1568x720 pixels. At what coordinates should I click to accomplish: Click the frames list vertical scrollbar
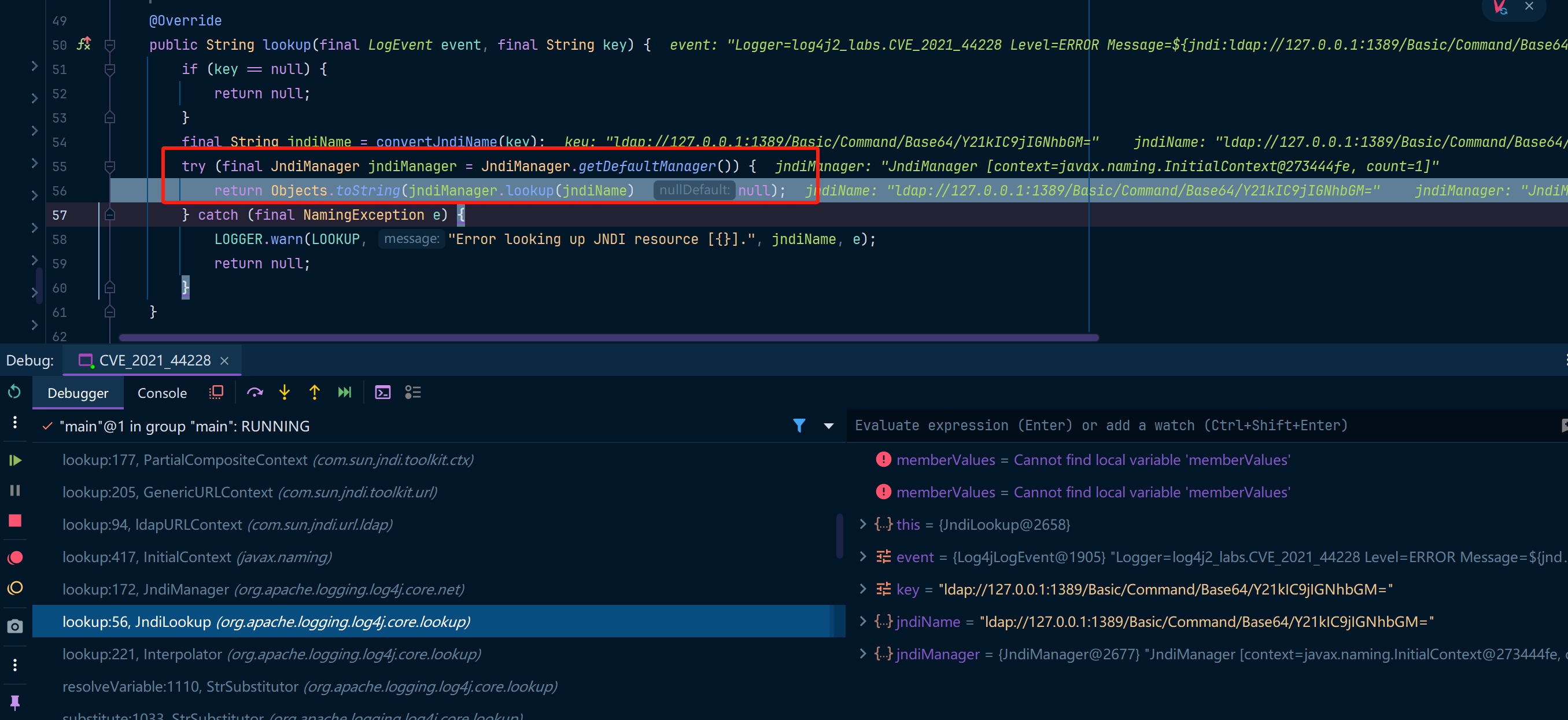tap(839, 536)
